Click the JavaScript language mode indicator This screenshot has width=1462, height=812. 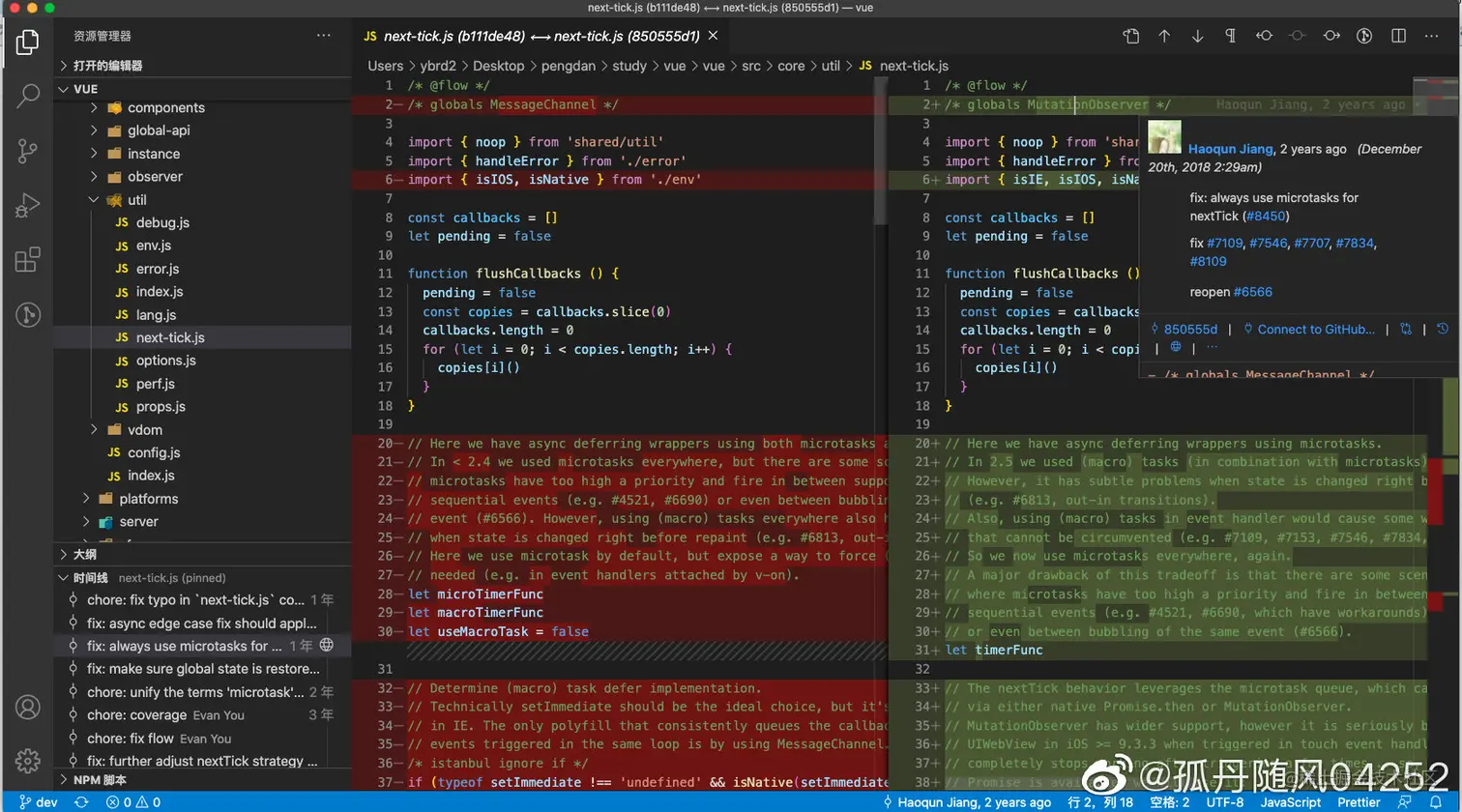[x=1290, y=801]
